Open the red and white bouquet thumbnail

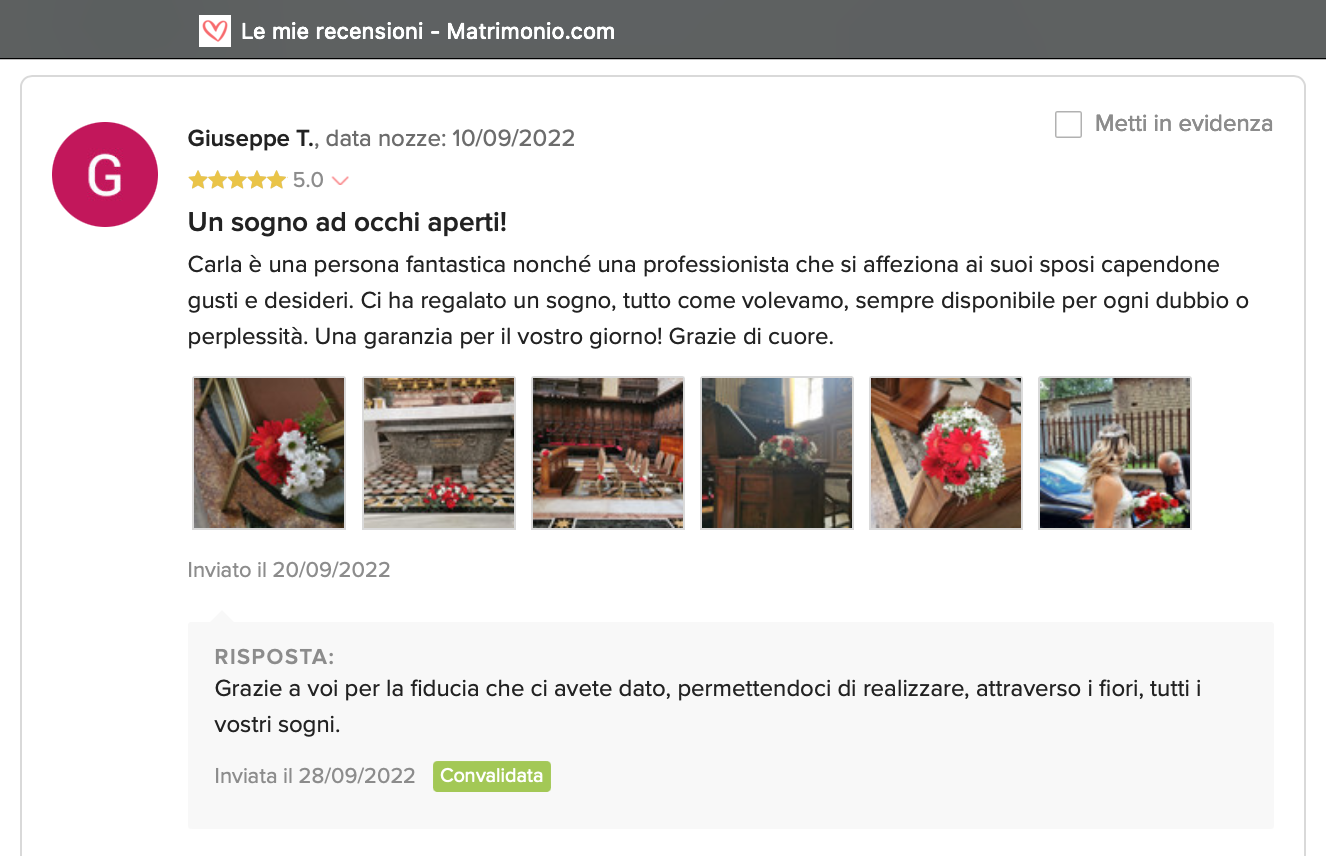pyautogui.click(x=269, y=453)
